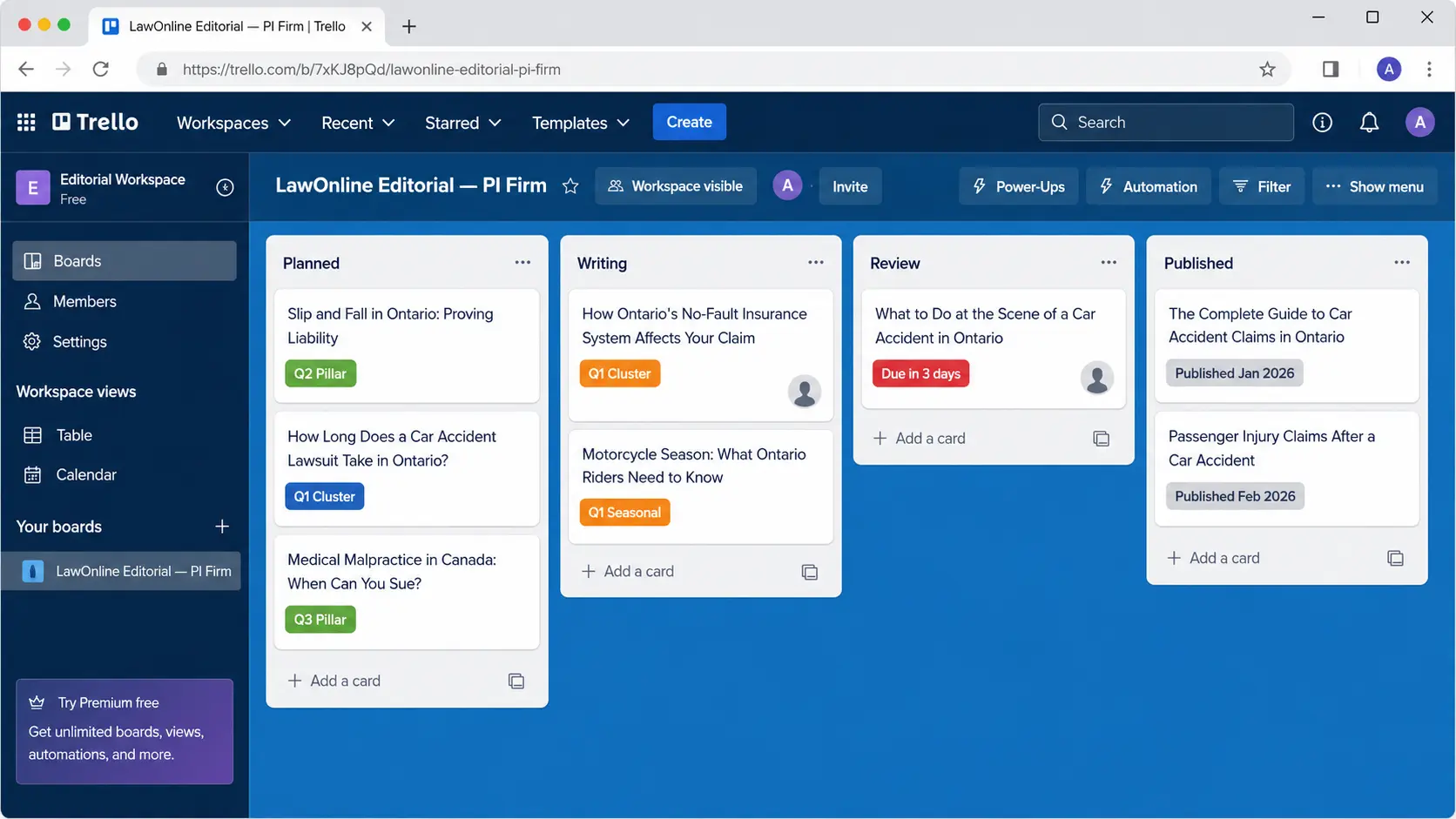Open the Boards sidebar item

[125, 261]
